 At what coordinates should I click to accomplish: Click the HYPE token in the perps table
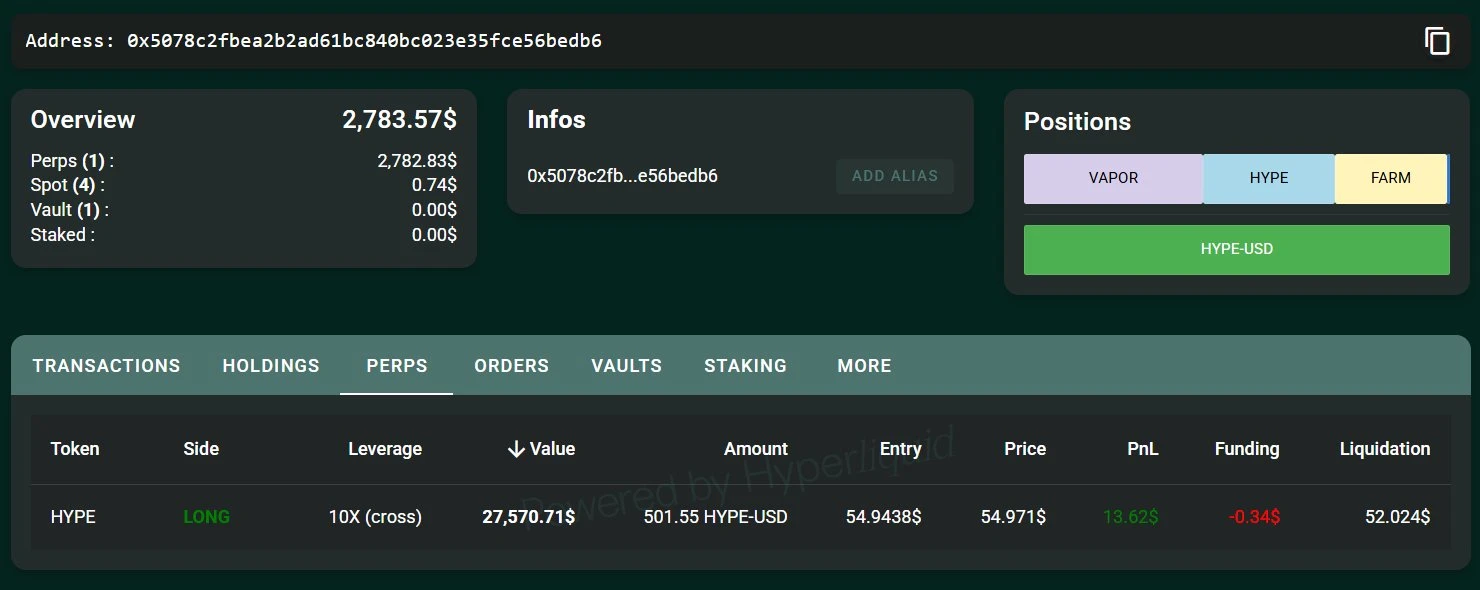(x=73, y=517)
